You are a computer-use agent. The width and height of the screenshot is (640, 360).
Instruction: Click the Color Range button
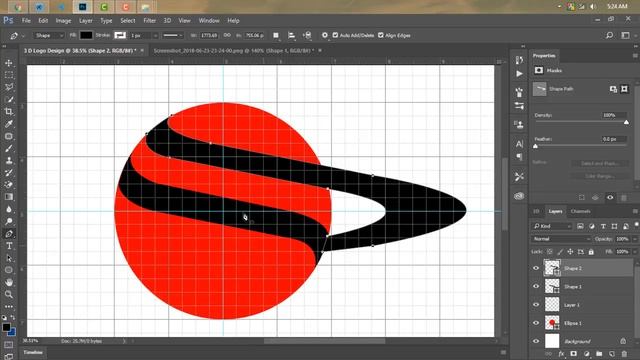[600, 176]
